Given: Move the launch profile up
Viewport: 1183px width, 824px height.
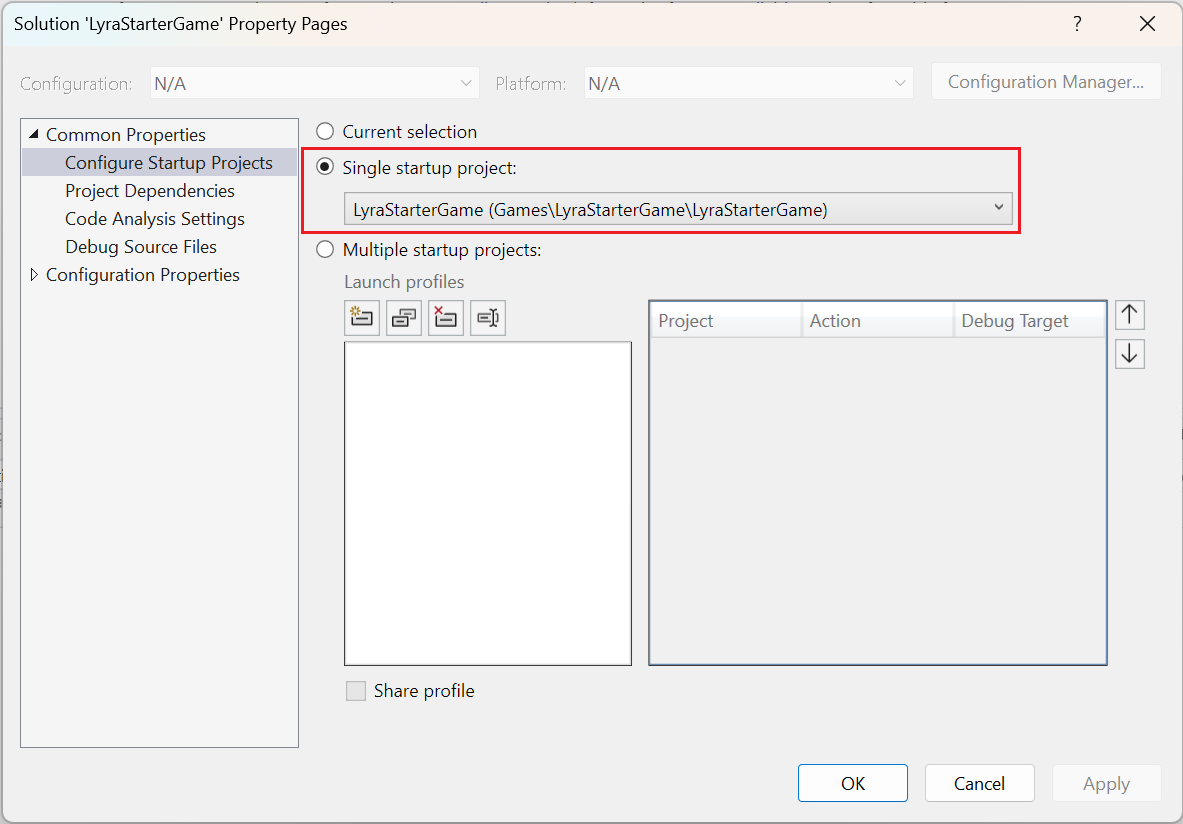Looking at the screenshot, I should tap(1129, 314).
